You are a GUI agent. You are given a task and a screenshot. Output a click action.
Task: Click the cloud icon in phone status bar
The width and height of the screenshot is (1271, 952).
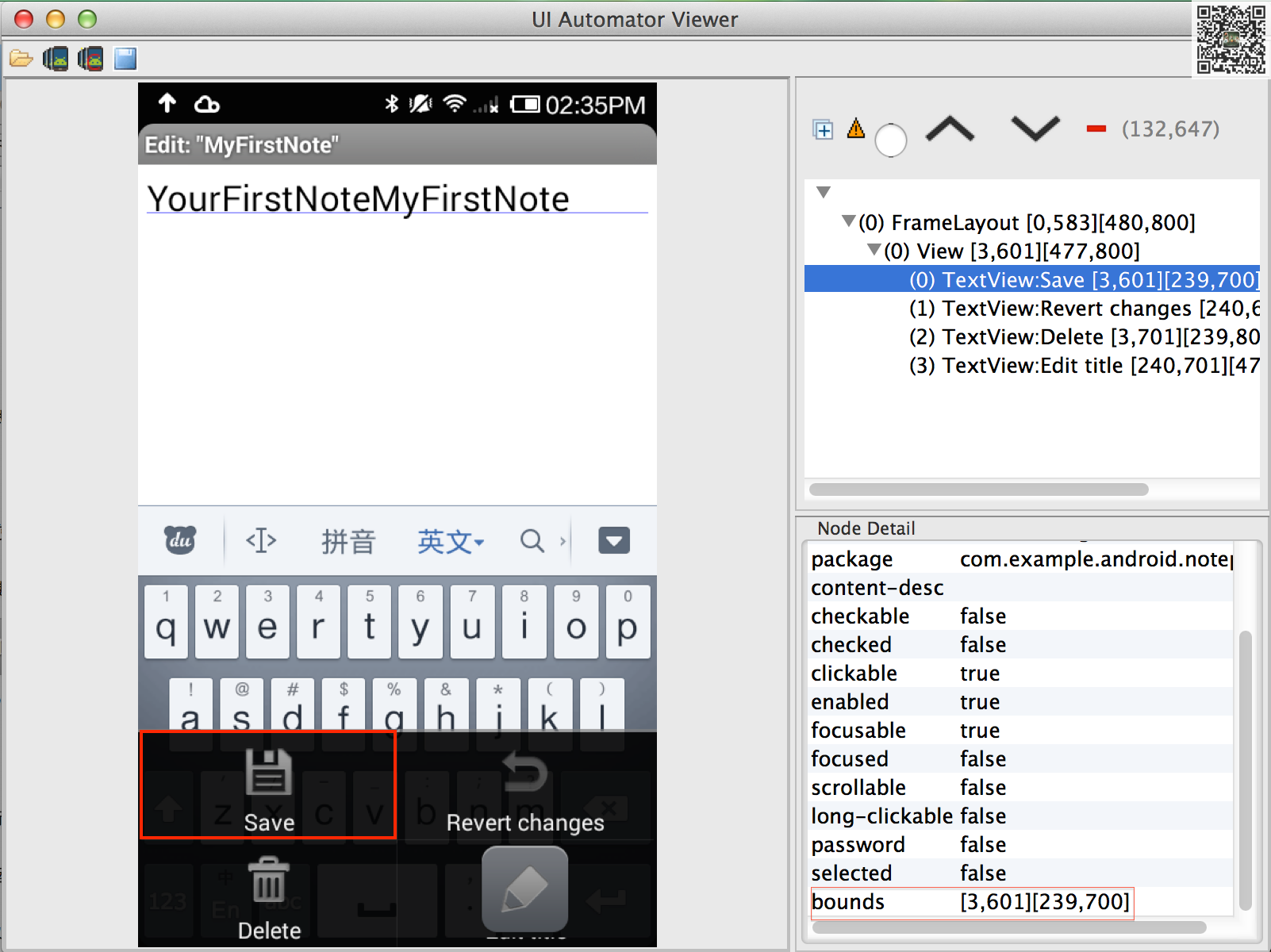[207, 104]
